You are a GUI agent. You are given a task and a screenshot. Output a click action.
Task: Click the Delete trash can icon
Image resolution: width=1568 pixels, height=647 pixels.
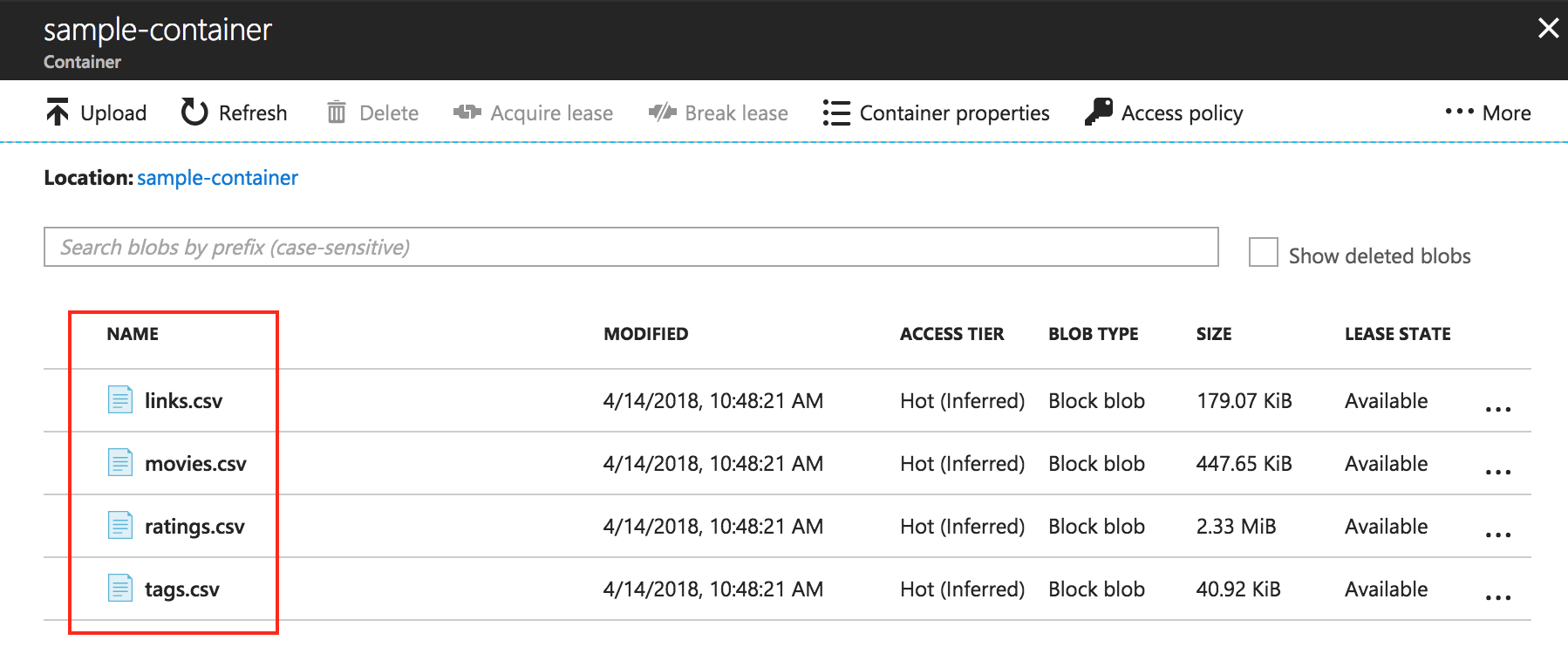click(x=336, y=112)
